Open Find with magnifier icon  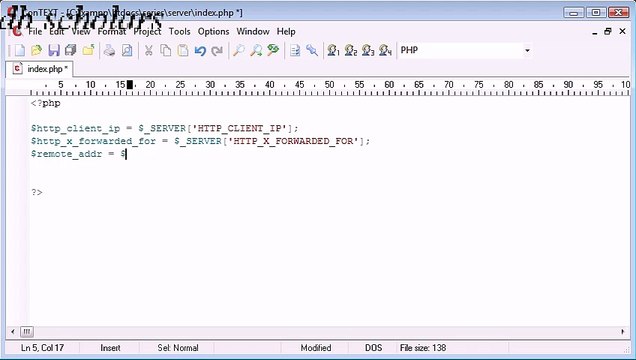point(238,50)
